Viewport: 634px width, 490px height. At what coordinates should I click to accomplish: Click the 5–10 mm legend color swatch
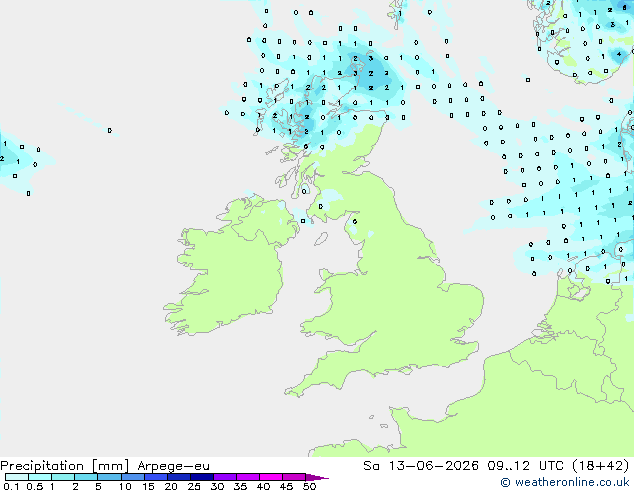coord(109,477)
